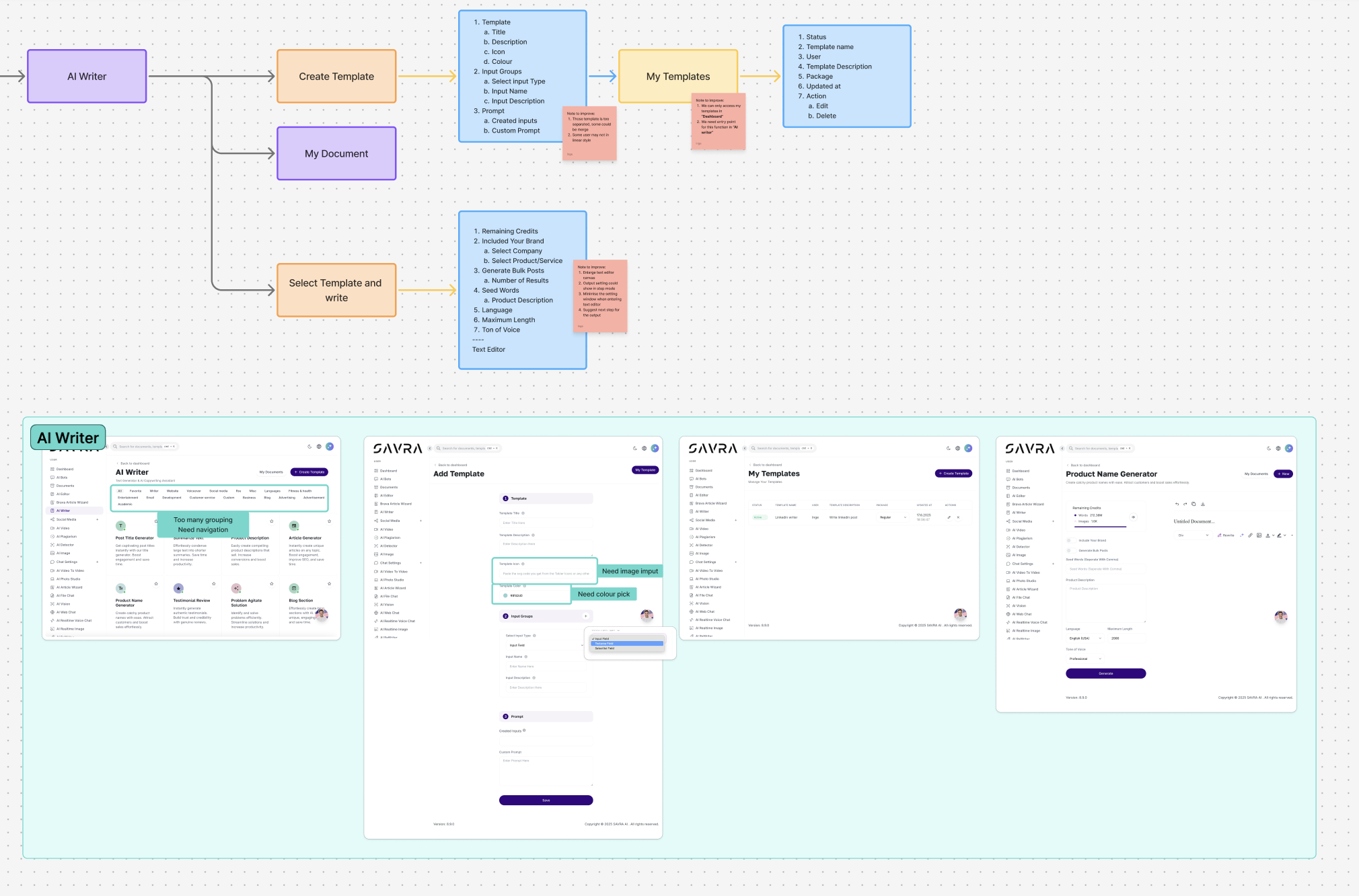1359x896 pixels.
Task: Click the remaining credits progress bar
Action: click(x=1099, y=527)
